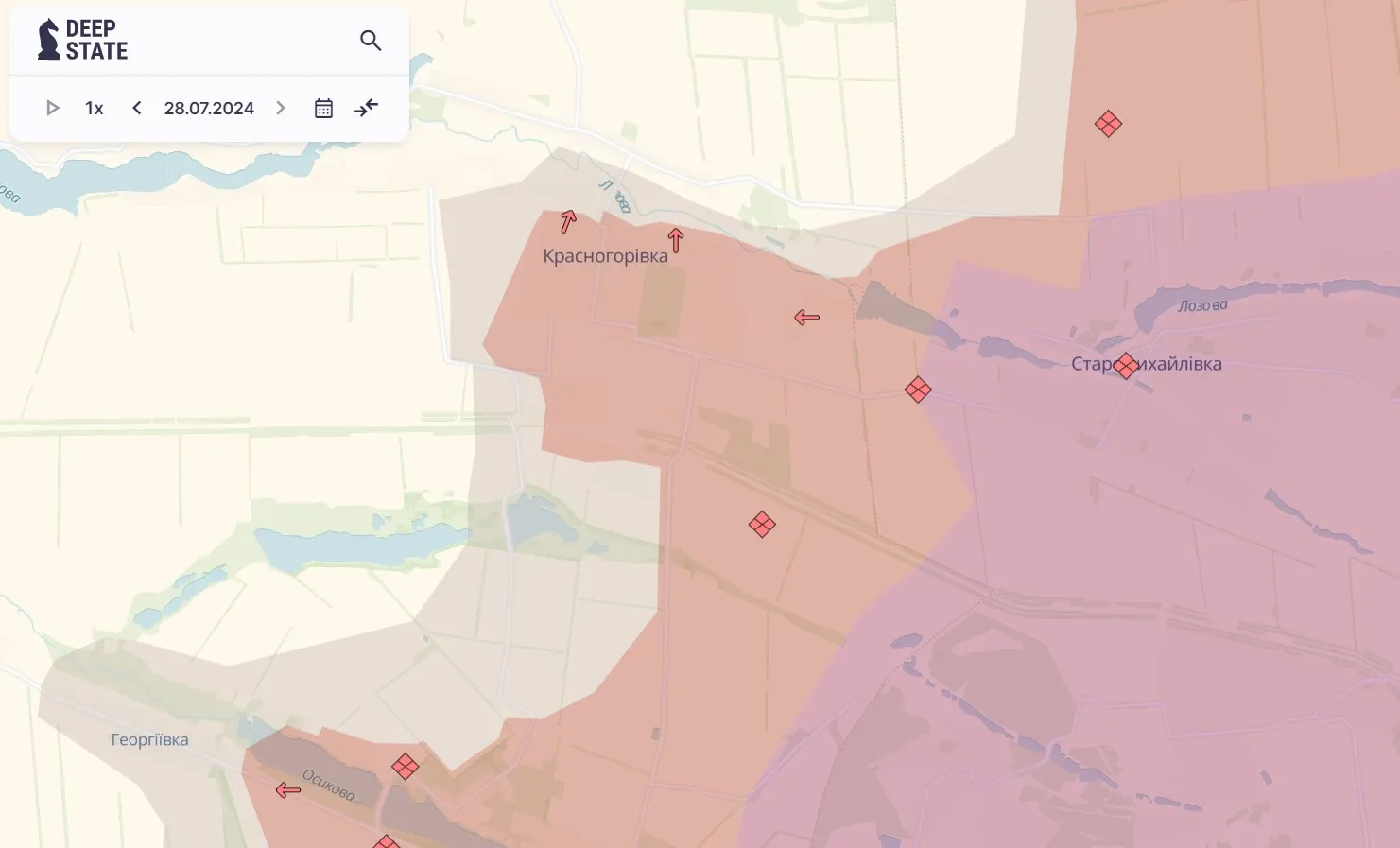Select diamond marker on Старомихайлівка label
The width and height of the screenshot is (1400, 848).
tap(1125, 366)
